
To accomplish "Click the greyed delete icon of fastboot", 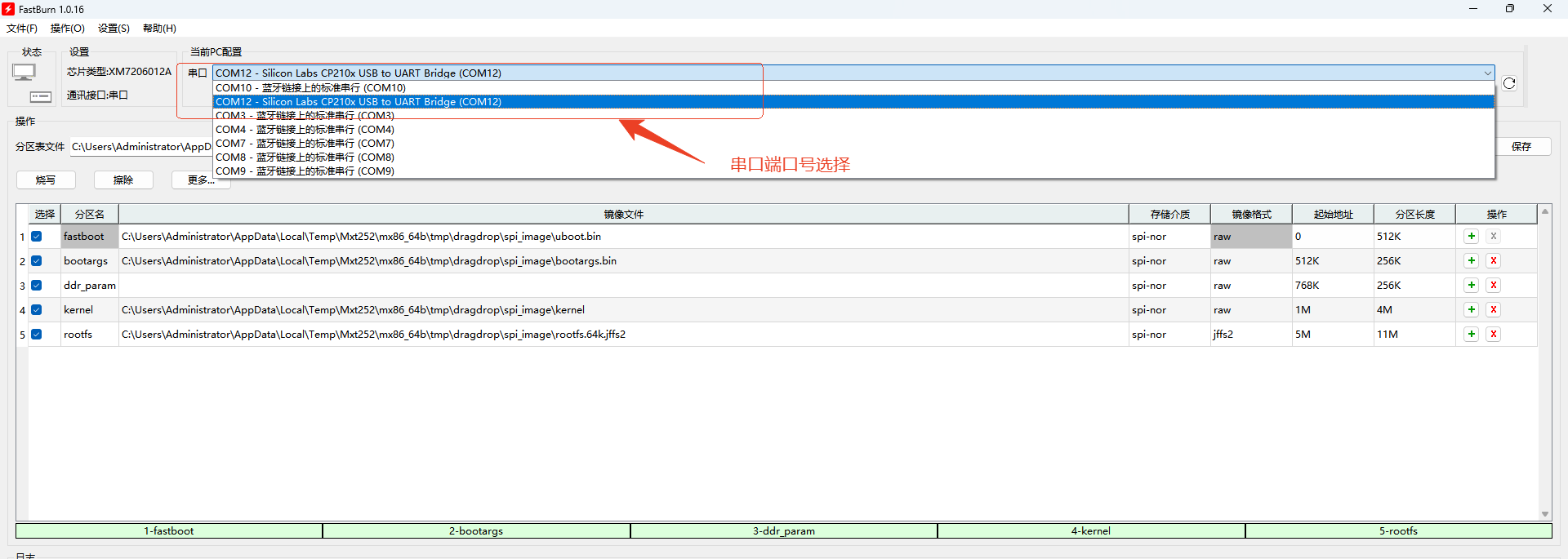I will point(1493,237).
